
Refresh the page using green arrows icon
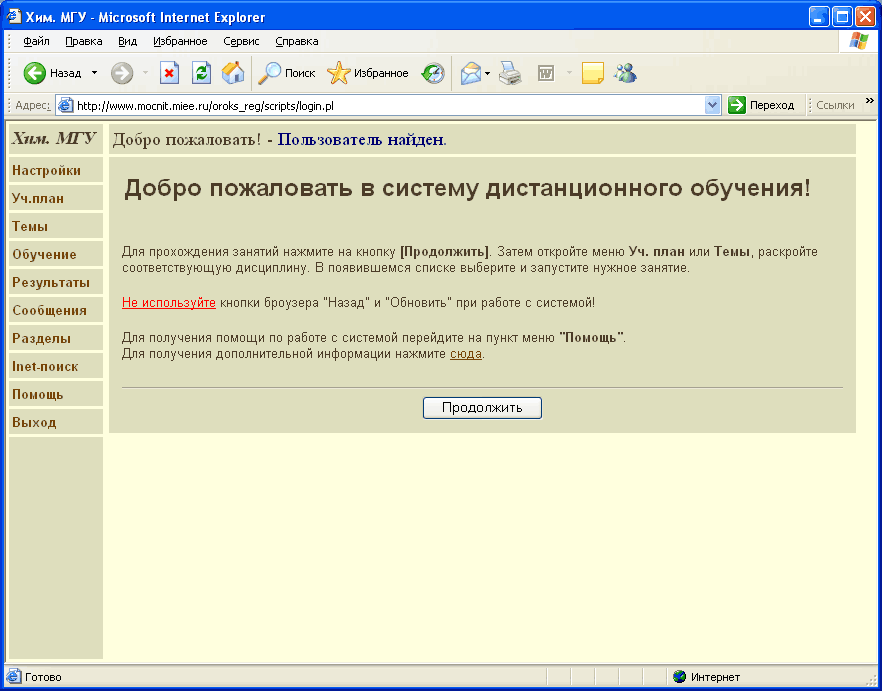tap(201, 73)
